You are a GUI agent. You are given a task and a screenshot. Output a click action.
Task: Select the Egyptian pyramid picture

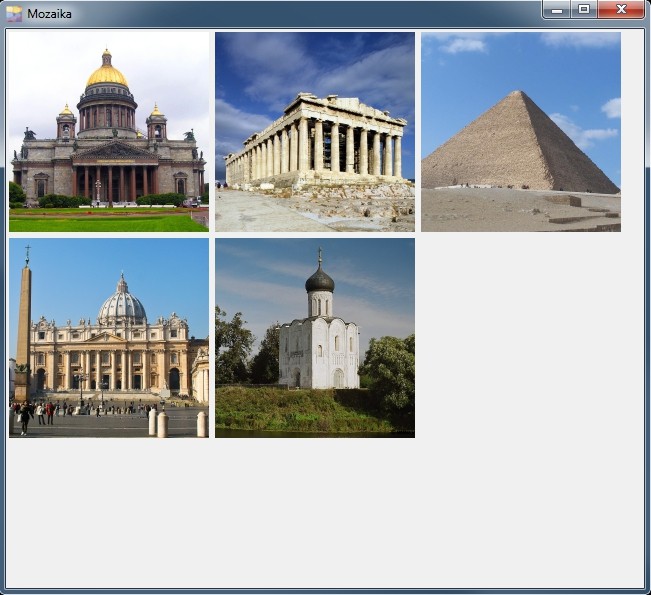(521, 132)
